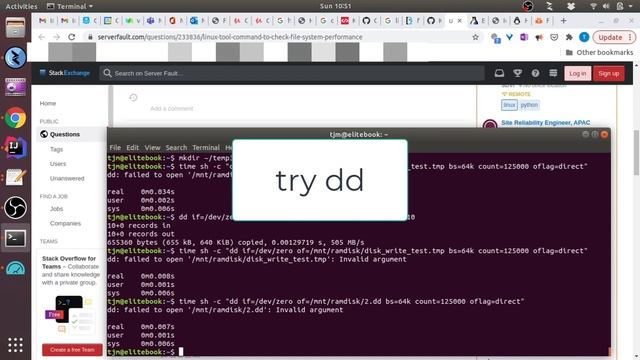Open Jobs in sidebar

pos(56,209)
